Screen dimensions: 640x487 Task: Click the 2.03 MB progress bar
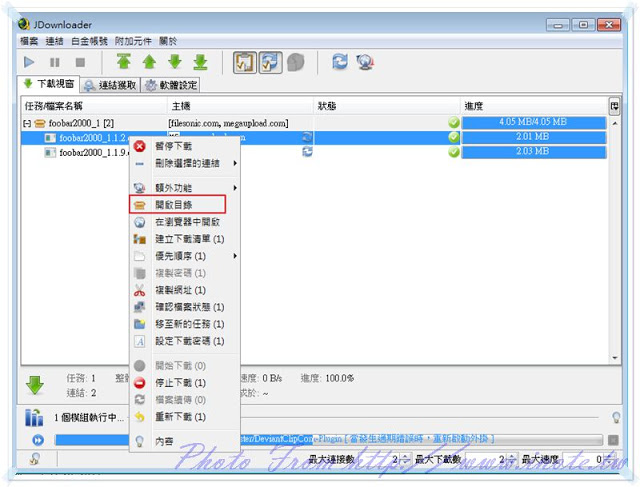pos(533,152)
